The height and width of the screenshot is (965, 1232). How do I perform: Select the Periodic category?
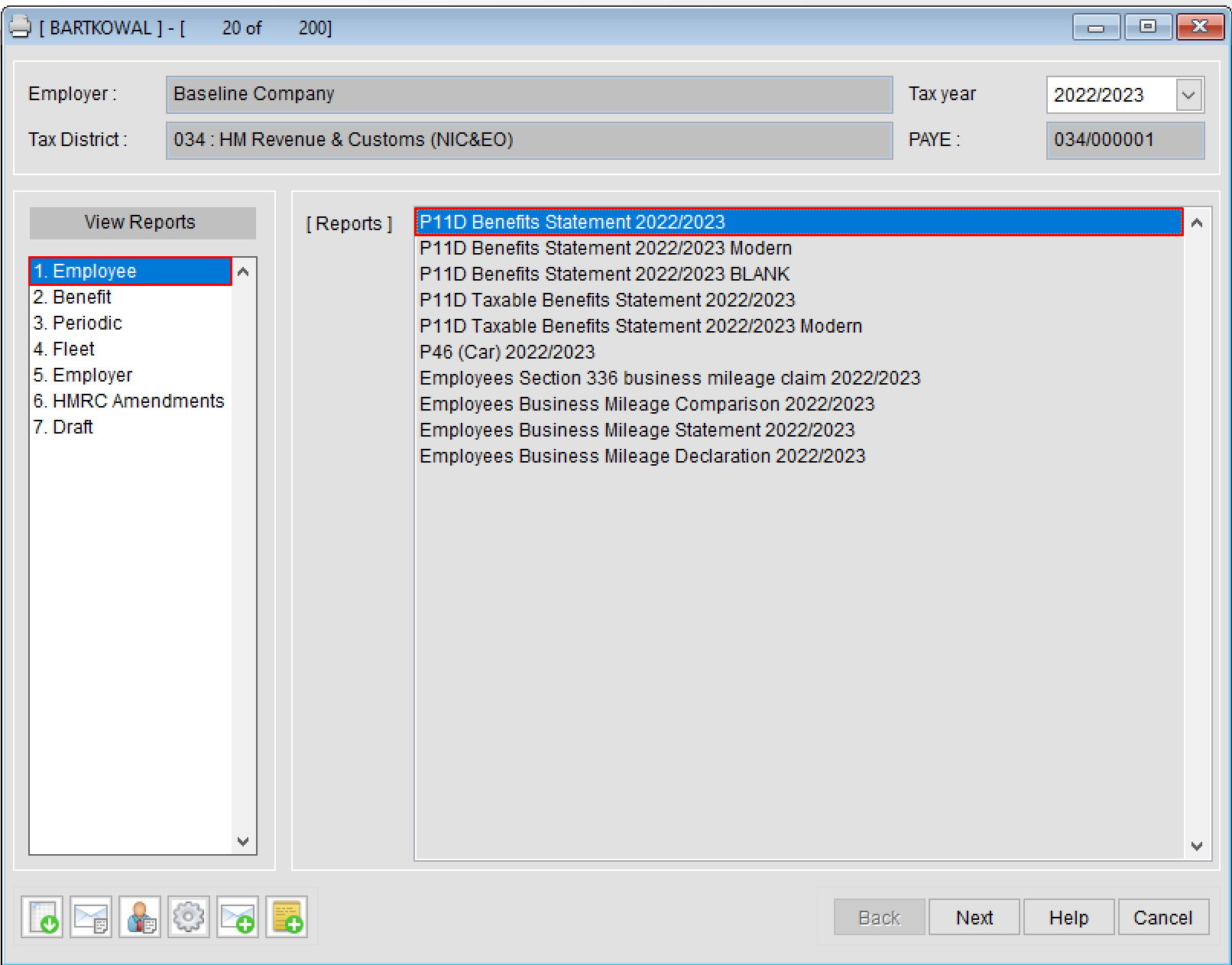click(77, 323)
